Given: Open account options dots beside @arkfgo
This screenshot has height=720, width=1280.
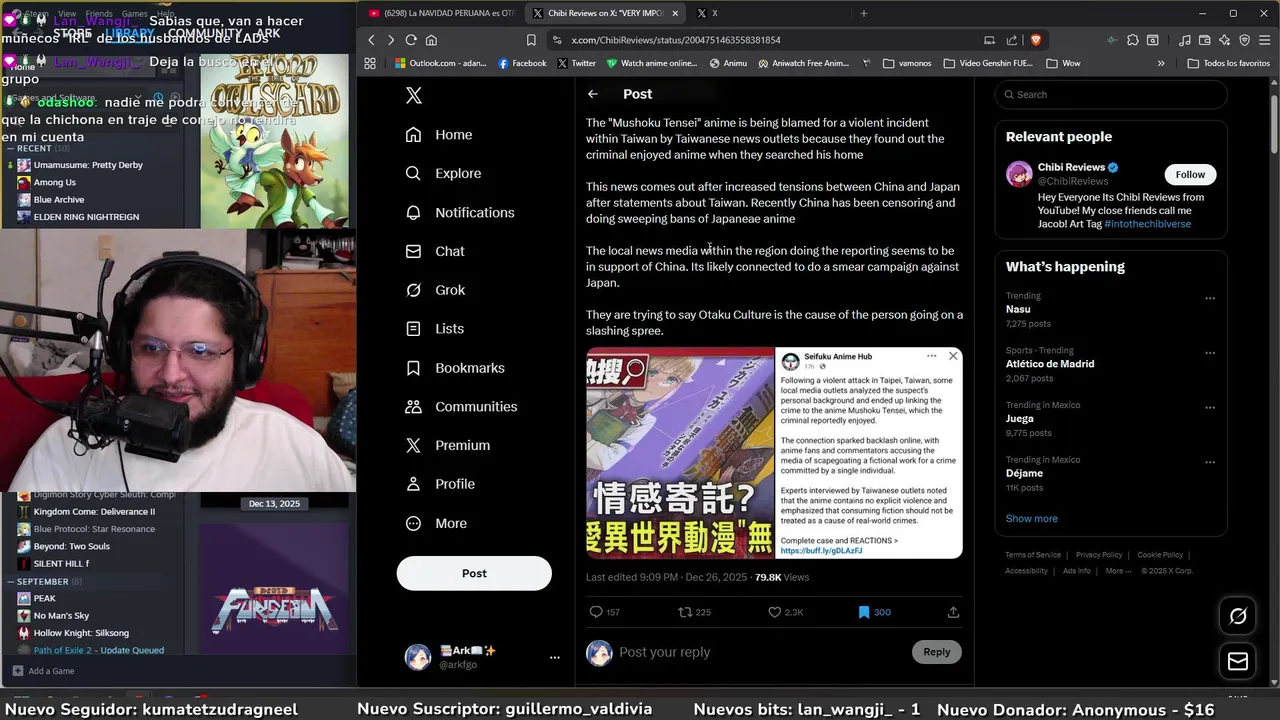Looking at the screenshot, I should (x=555, y=657).
